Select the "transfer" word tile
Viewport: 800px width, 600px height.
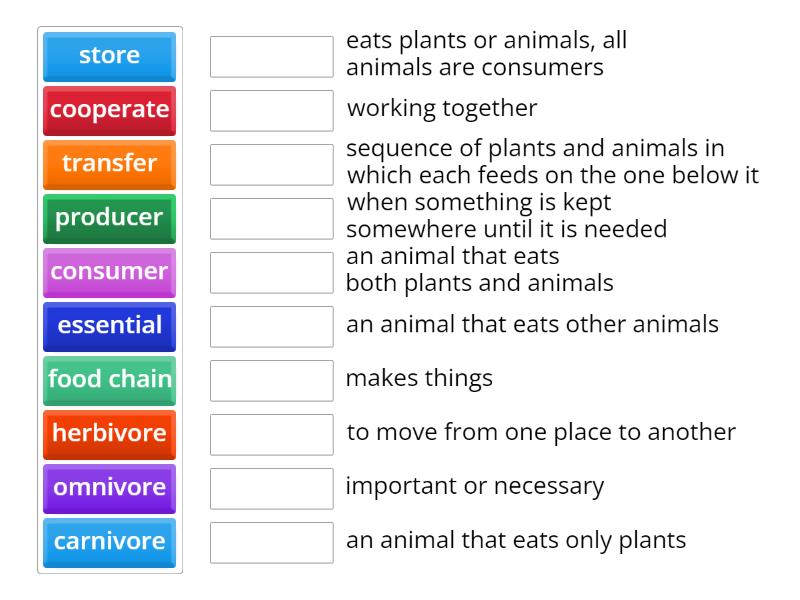click(x=109, y=164)
